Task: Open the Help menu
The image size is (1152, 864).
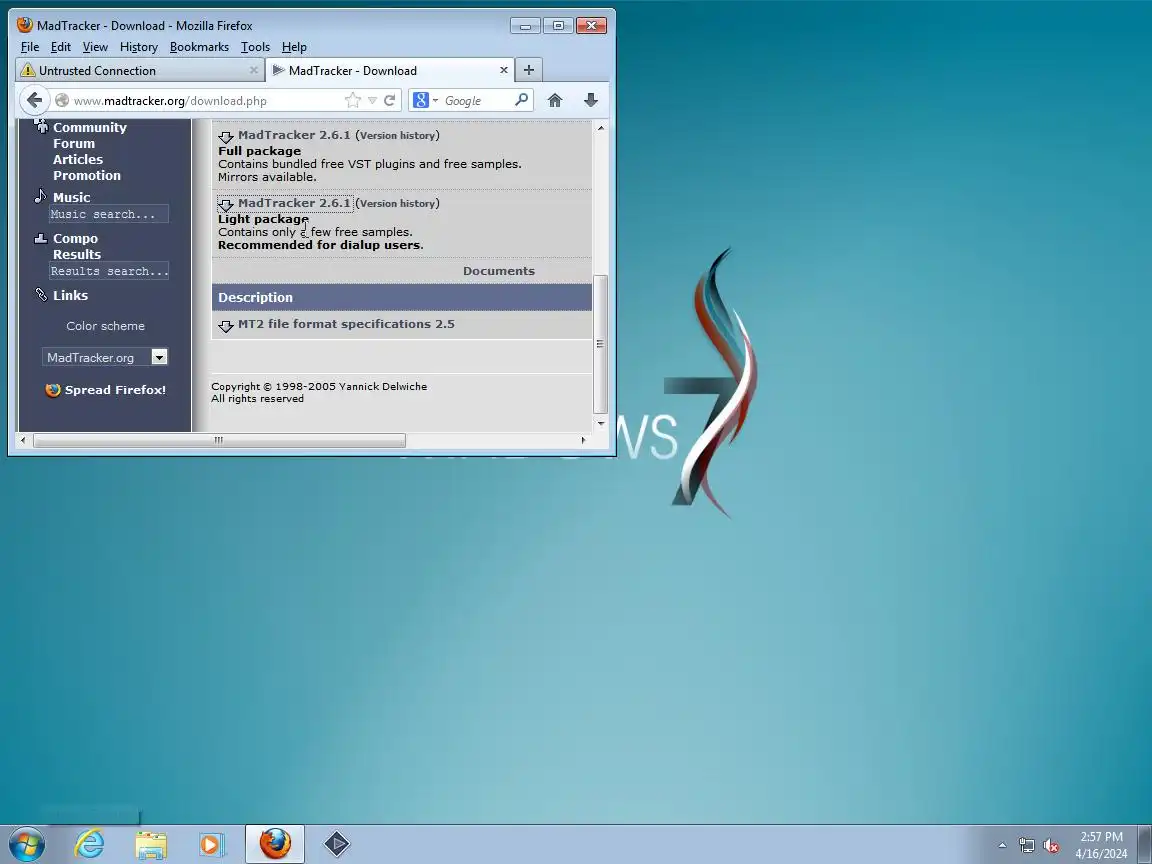Action: [x=294, y=47]
